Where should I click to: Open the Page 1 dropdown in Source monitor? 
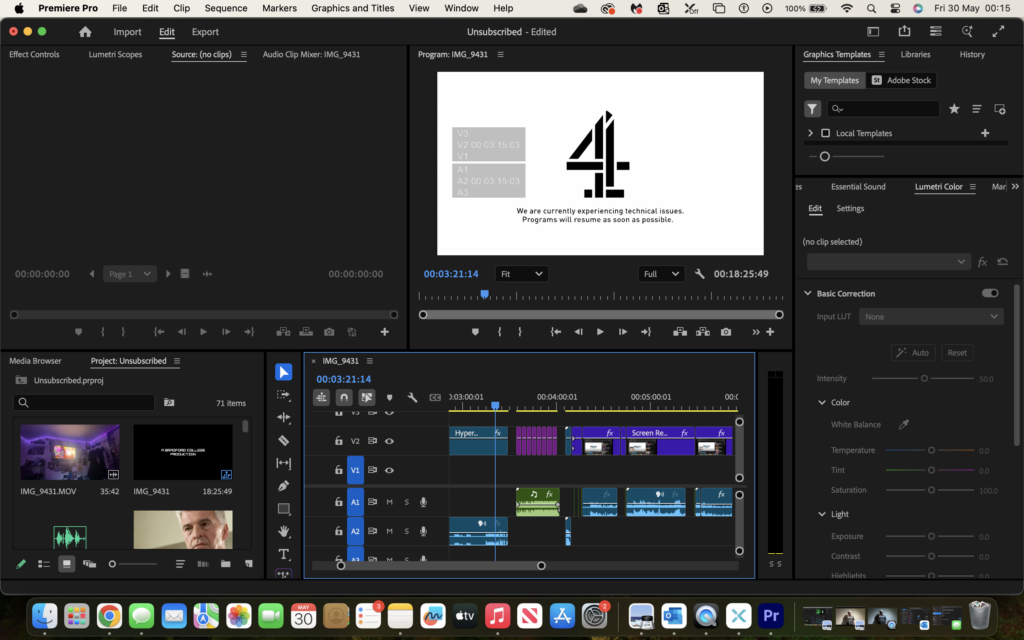pos(130,274)
